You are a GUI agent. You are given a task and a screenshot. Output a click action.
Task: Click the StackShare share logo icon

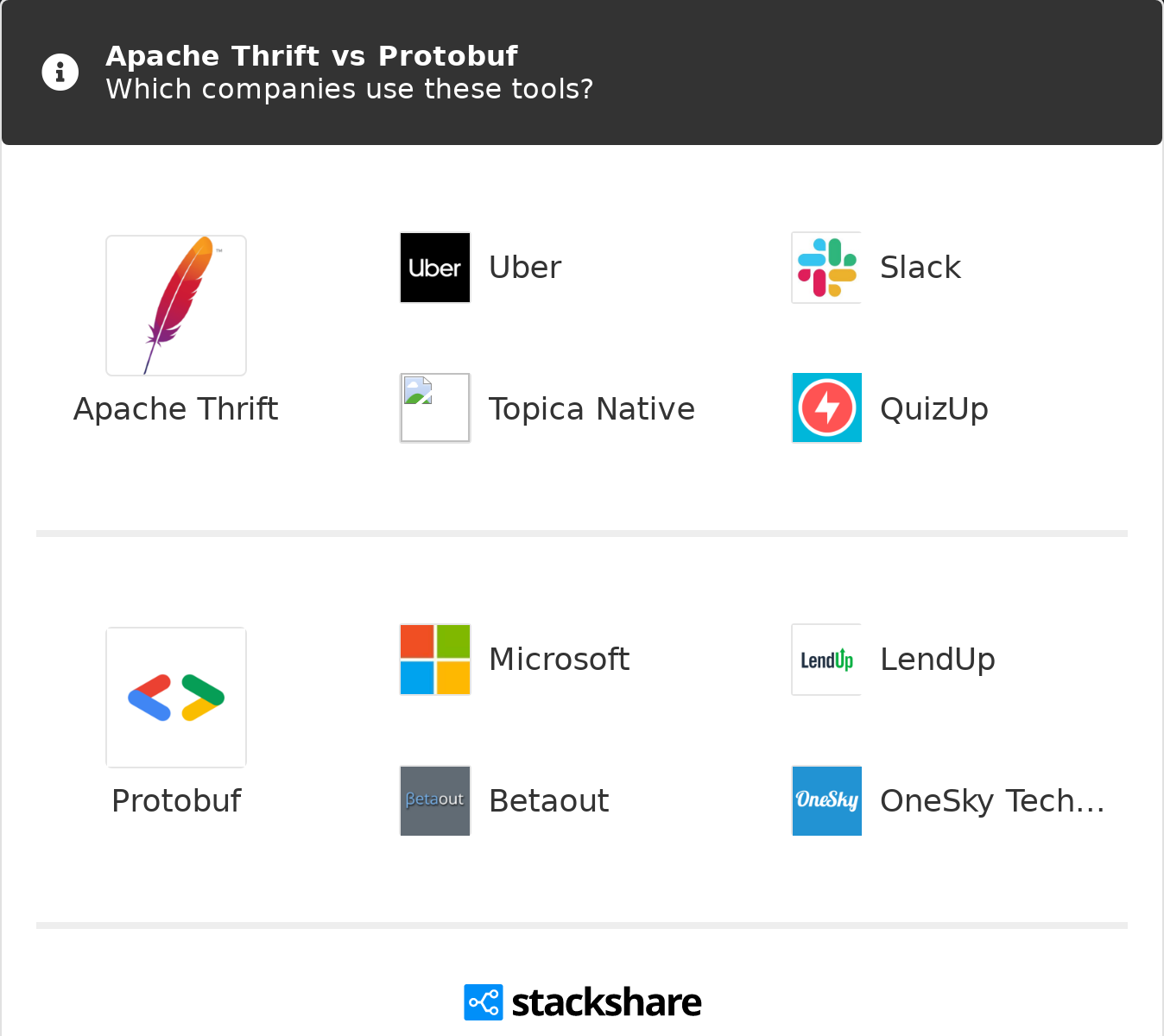[483, 1002]
